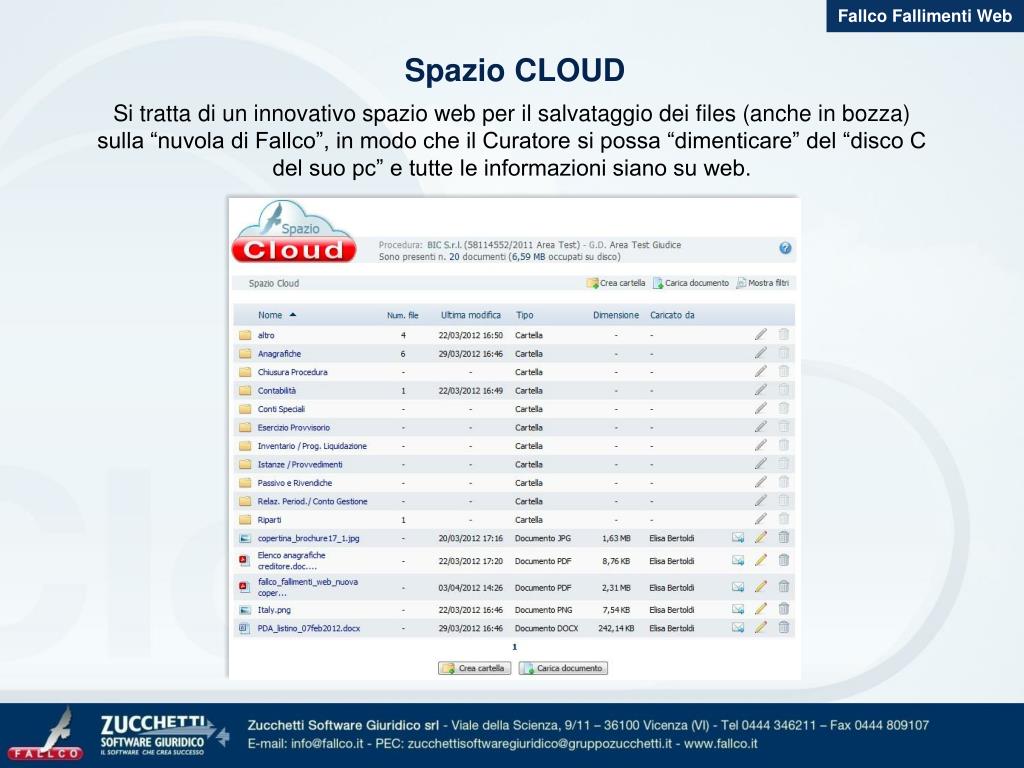Click the Spazio Cloud logo
The image size is (1024, 768).
(294, 232)
